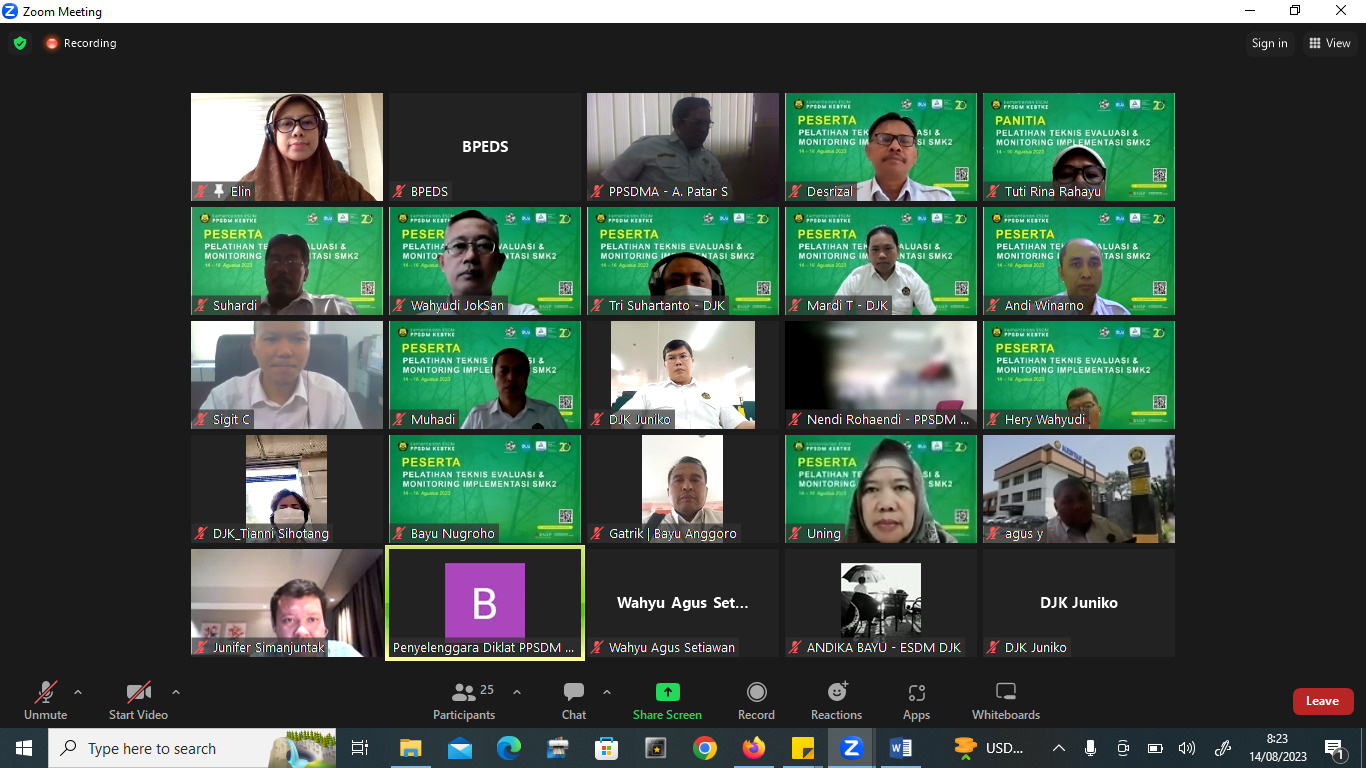Open the Mail app on the taskbar
Image resolution: width=1366 pixels, height=768 pixels.
click(x=460, y=748)
